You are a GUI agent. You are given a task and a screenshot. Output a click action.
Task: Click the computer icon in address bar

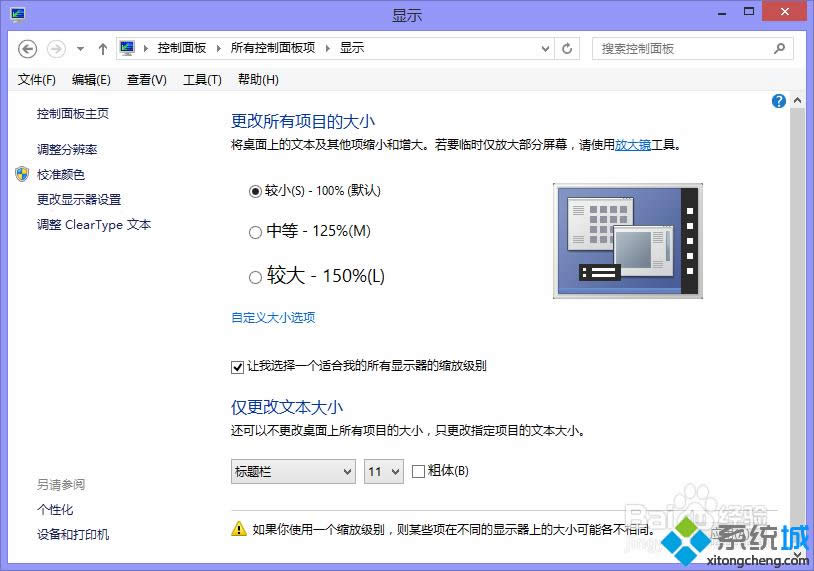127,48
